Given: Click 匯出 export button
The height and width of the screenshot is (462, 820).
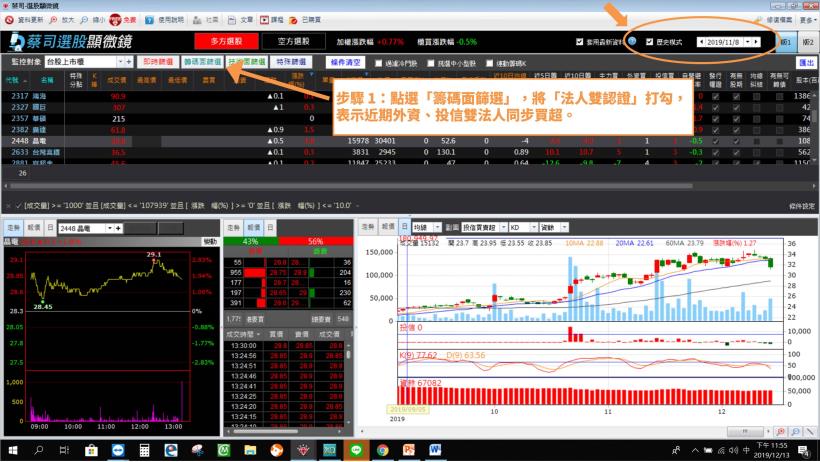Looking at the screenshot, I should click(x=806, y=63).
